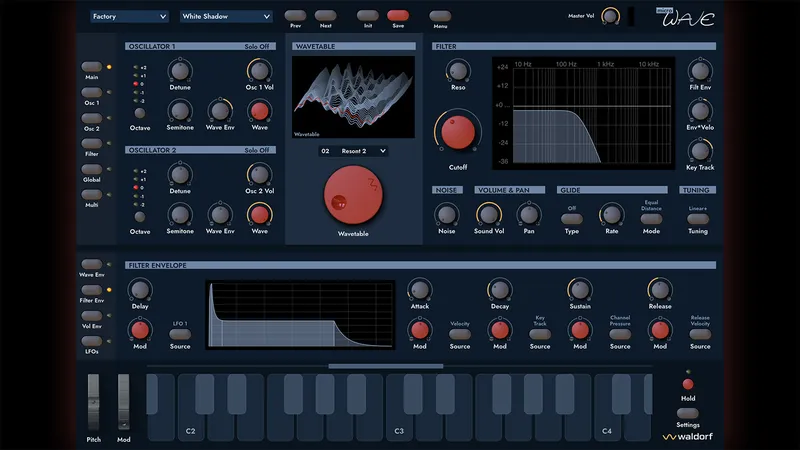The height and width of the screenshot is (450, 800).
Task: Open the White Shadow preset dropdown
Action: (x=226, y=16)
